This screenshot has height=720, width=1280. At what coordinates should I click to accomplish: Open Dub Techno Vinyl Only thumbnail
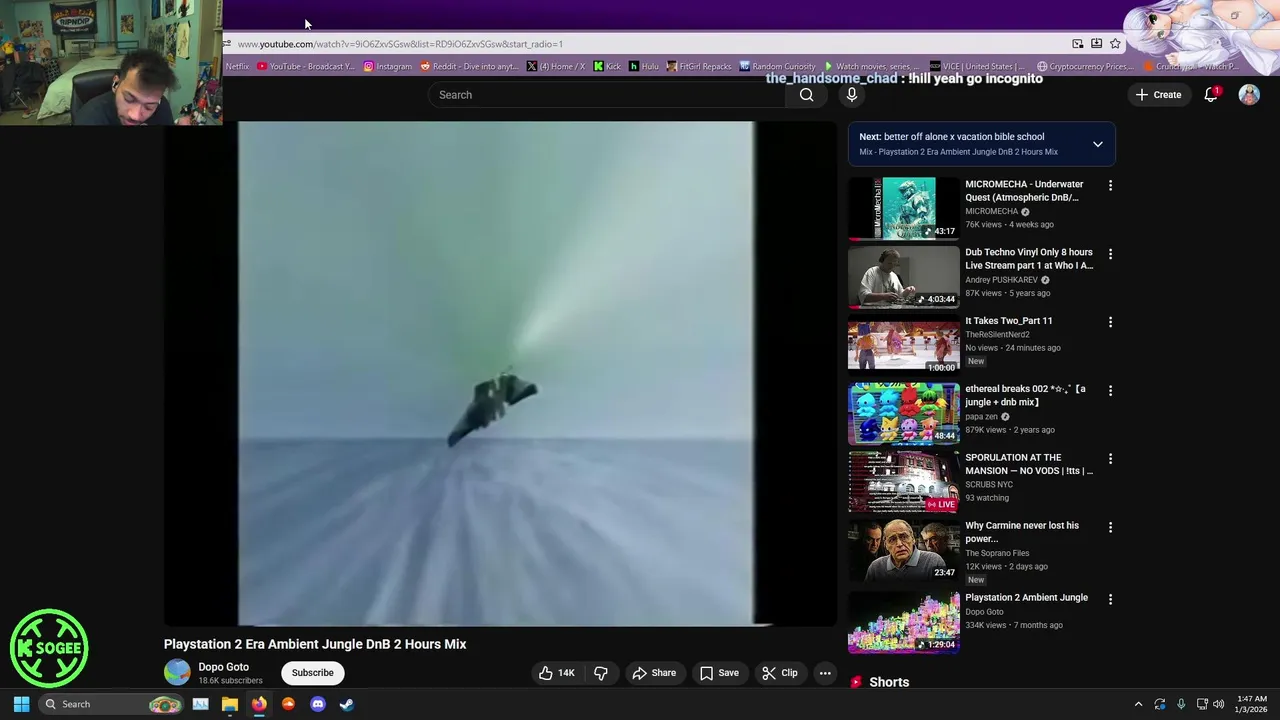pyautogui.click(x=903, y=276)
